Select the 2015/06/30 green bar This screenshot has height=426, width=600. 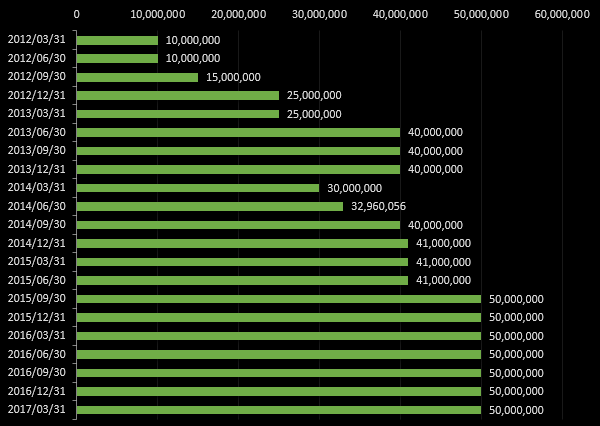(x=242, y=280)
